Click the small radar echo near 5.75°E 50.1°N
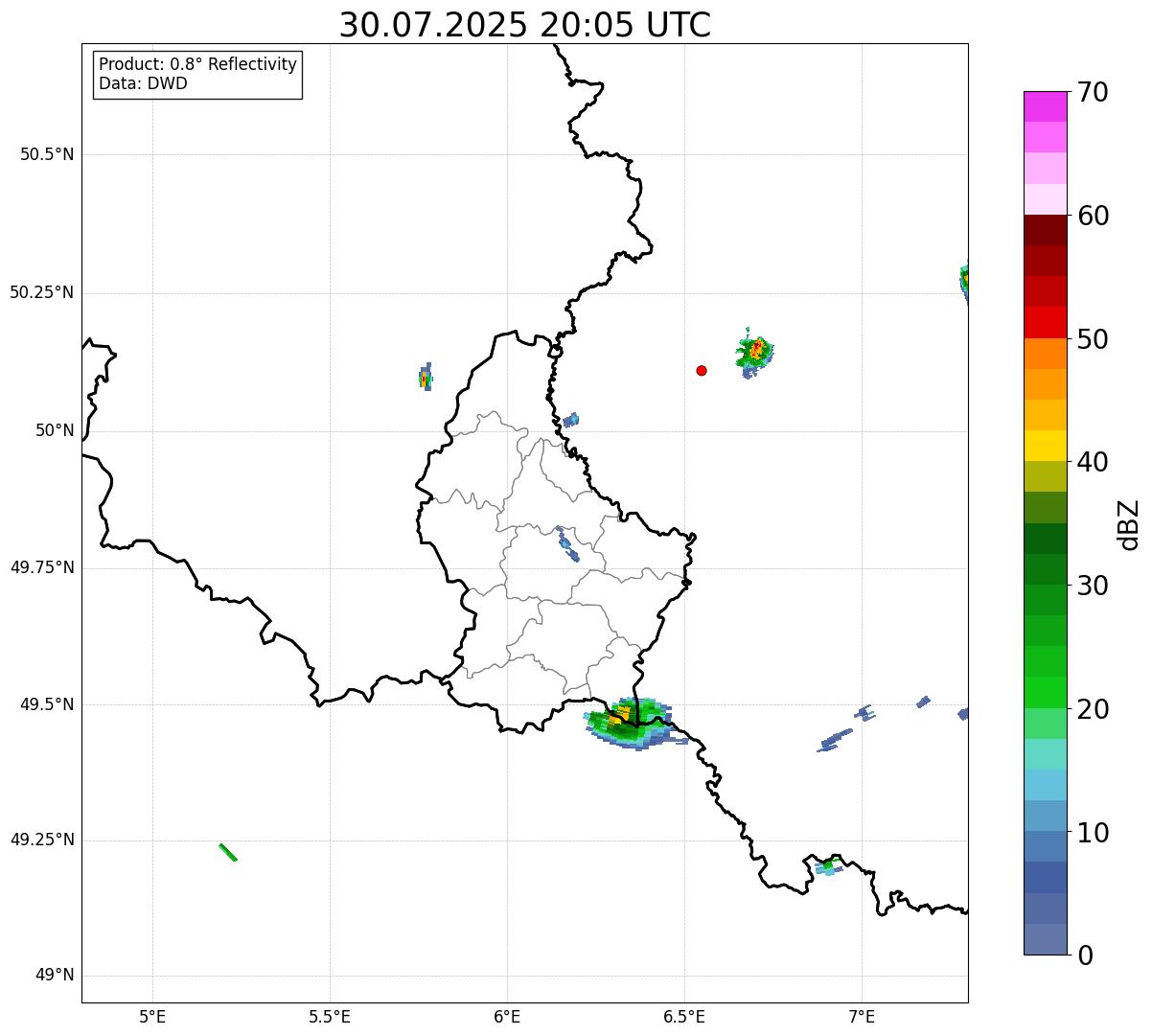The image size is (1152, 1036). [x=426, y=378]
